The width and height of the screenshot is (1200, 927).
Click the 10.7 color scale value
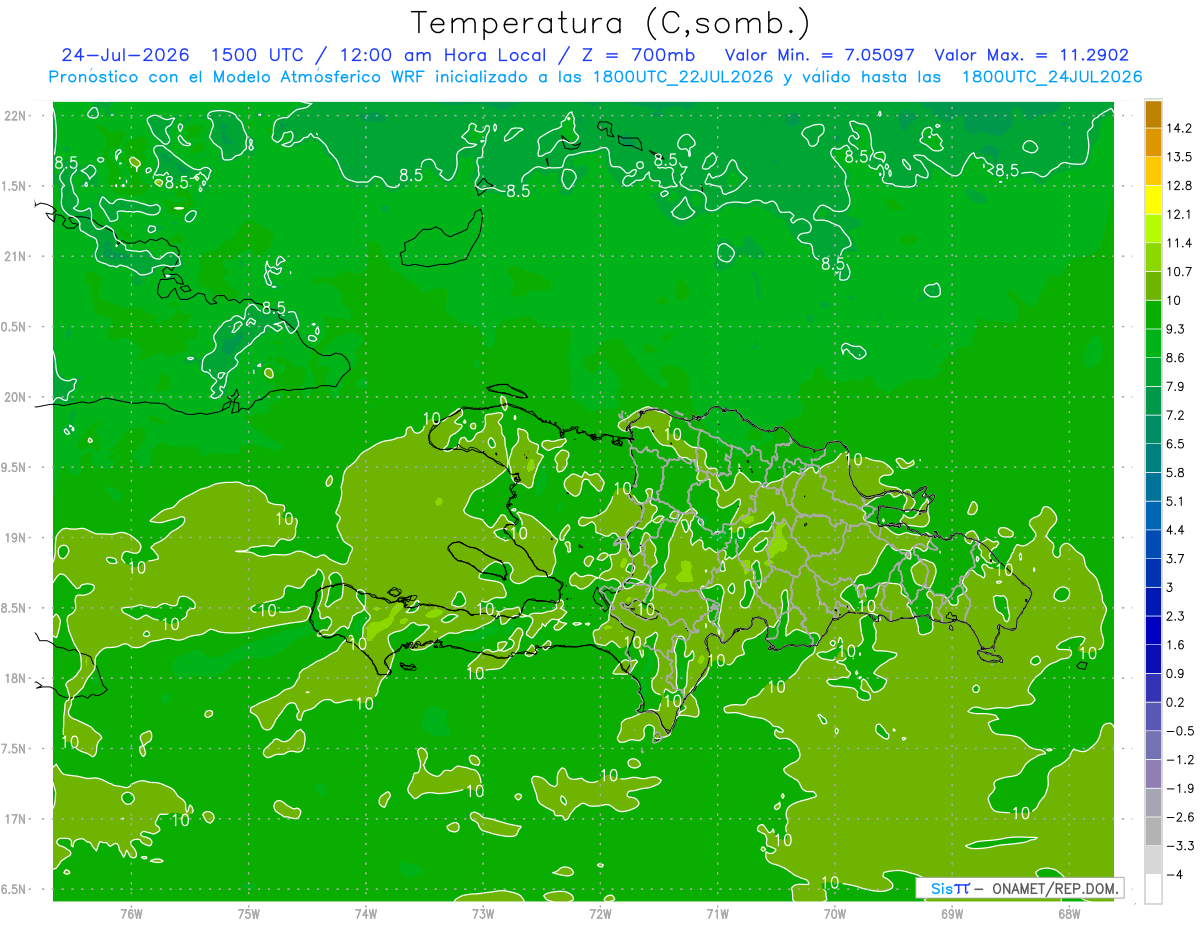1179,272
